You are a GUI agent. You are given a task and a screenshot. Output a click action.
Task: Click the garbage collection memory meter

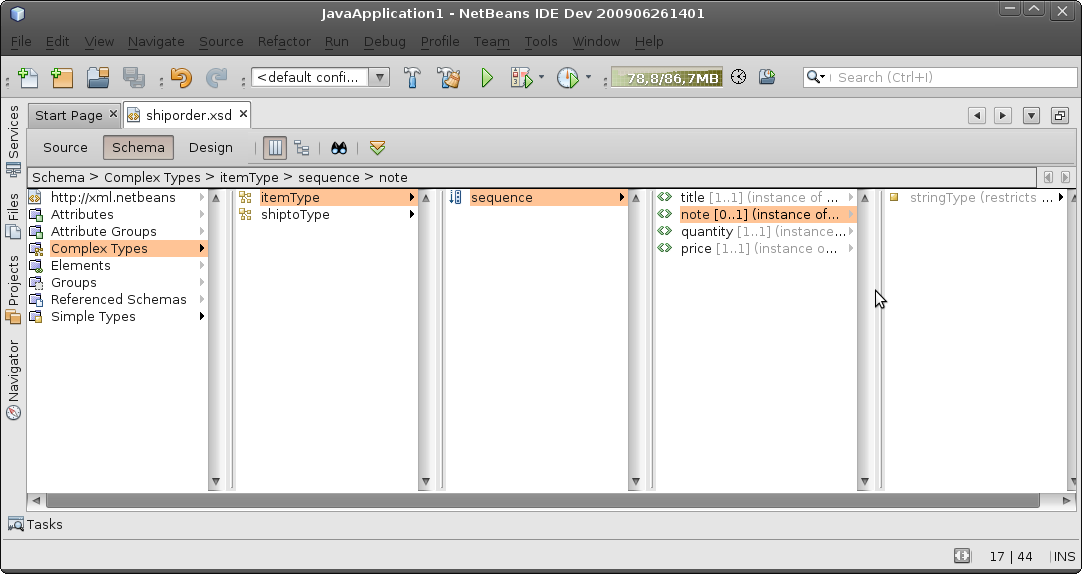(667, 78)
